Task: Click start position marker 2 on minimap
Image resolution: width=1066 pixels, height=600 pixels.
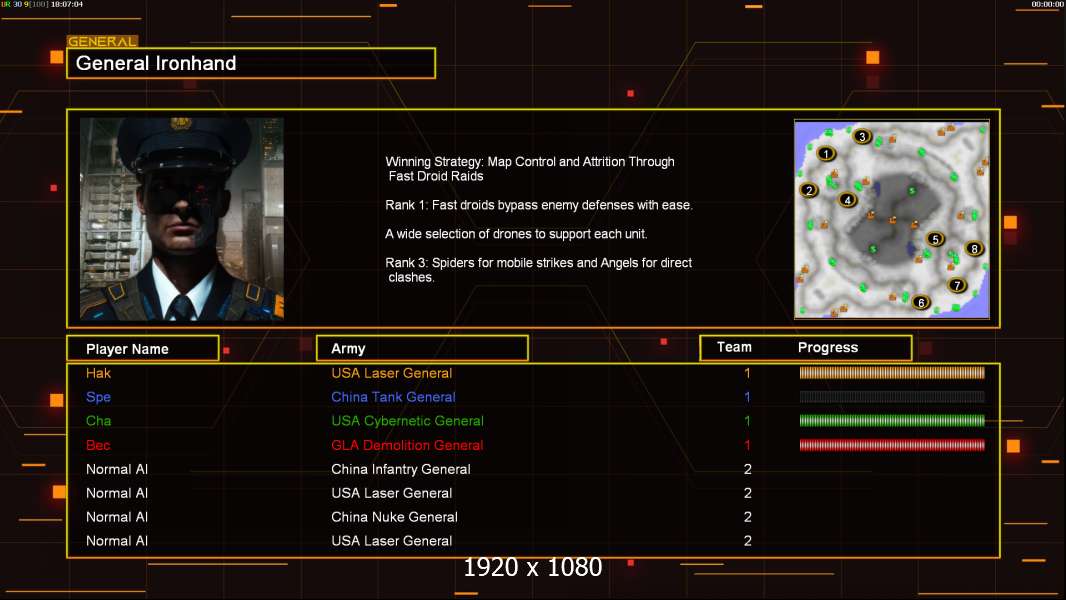Action: (809, 190)
